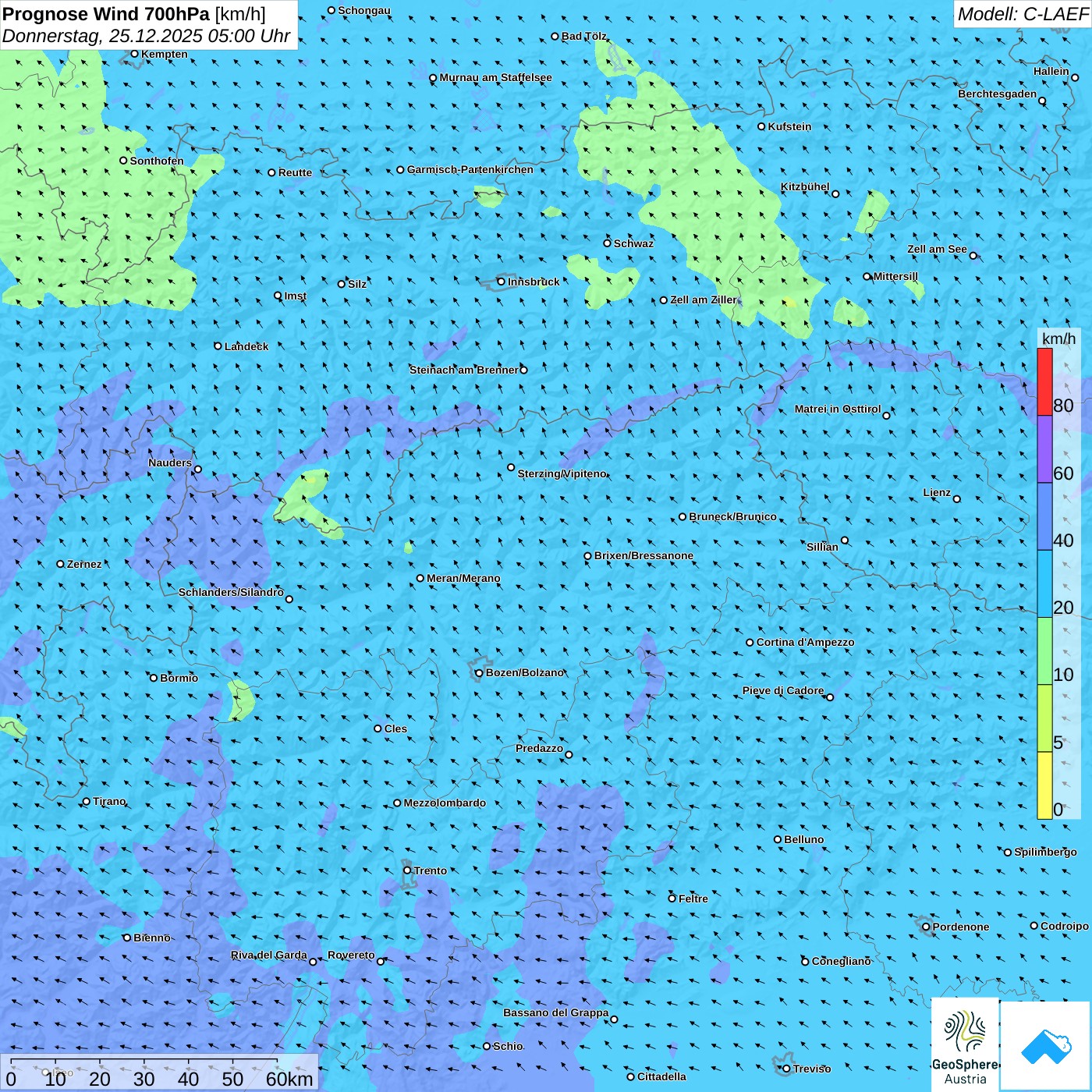Click the 'Schio' label
This screenshot has height=1092, width=1092.
pyautogui.click(x=508, y=1046)
